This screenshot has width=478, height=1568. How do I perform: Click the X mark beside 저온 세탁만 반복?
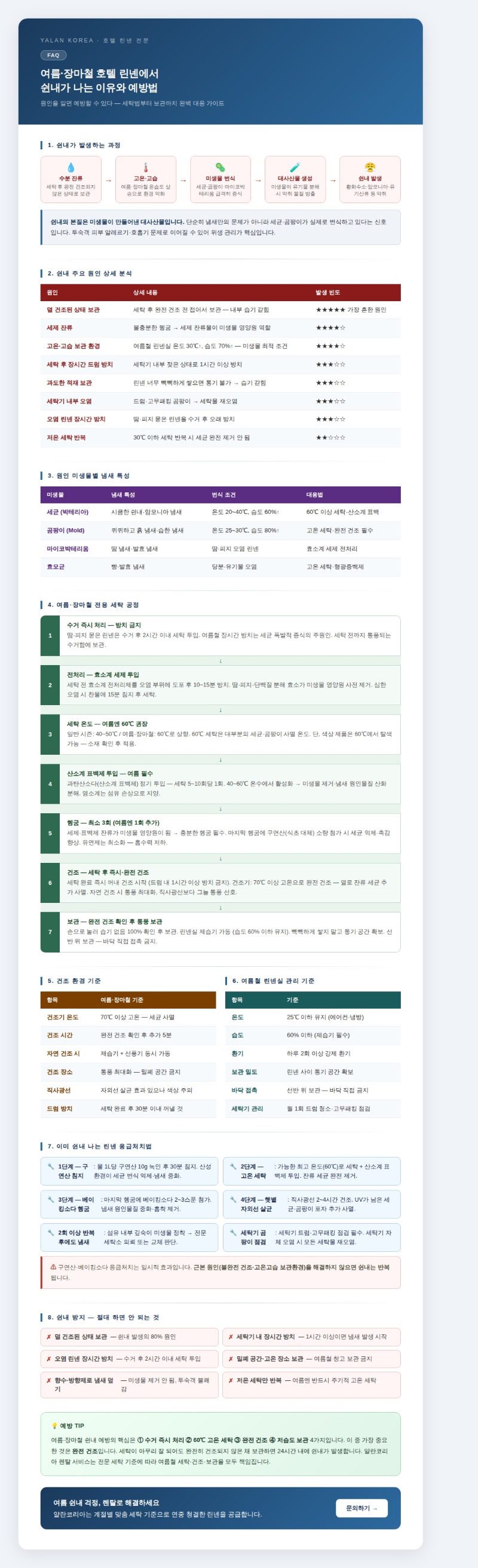point(231,1380)
